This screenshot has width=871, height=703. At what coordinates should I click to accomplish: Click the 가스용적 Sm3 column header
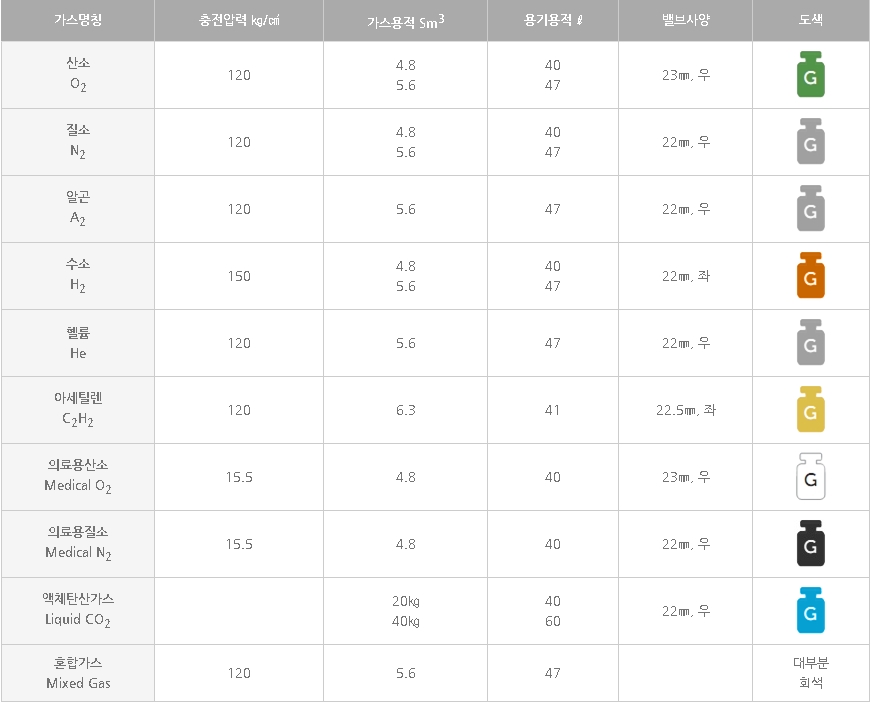pyautogui.click(x=405, y=20)
